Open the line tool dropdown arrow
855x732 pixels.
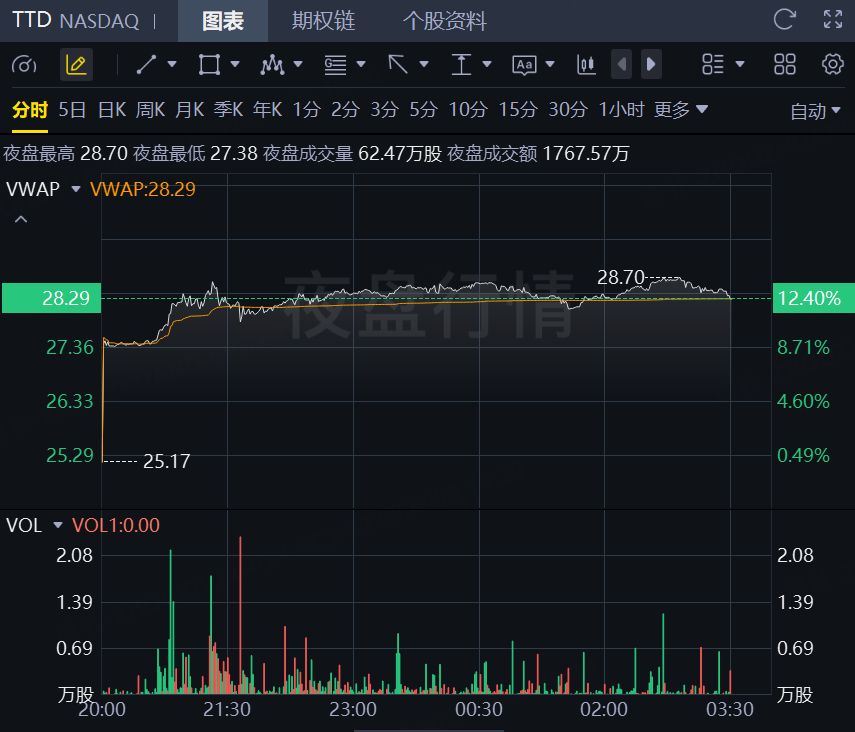pos(172,64)
